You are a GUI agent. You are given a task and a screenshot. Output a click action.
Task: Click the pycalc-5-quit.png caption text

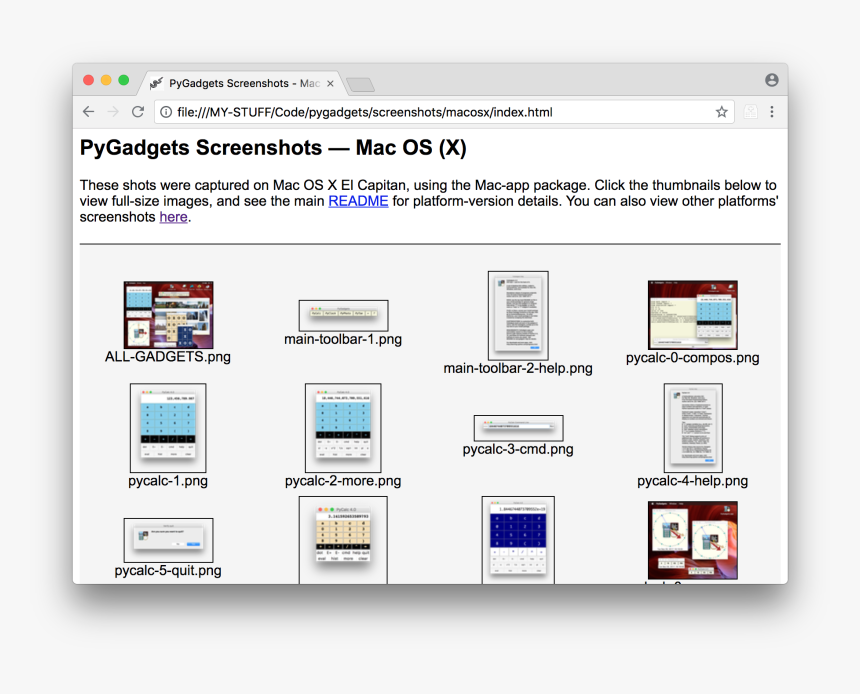click(168, 571)
